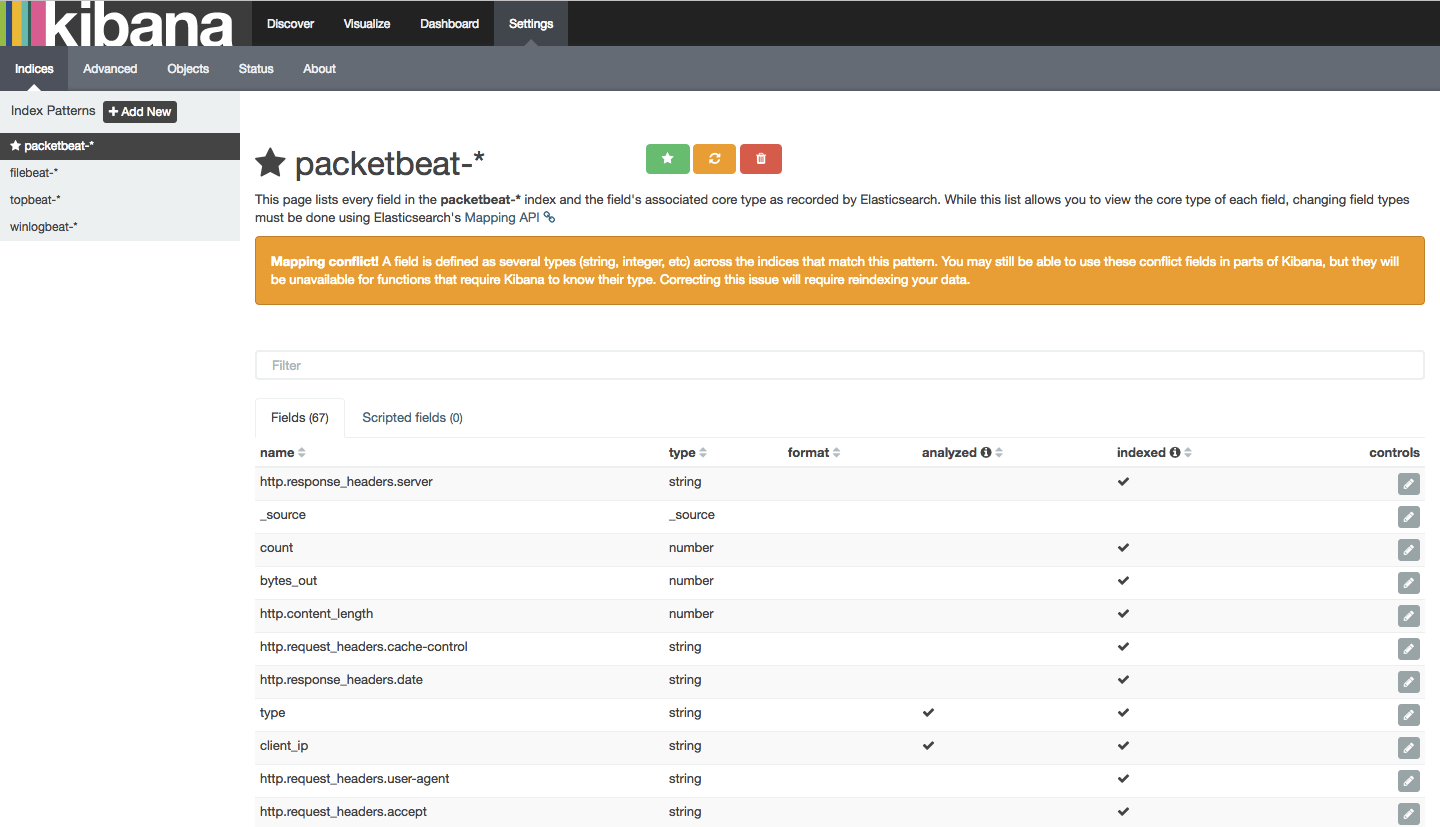Click http.response_headers.server field name

[x=346, y=482]
